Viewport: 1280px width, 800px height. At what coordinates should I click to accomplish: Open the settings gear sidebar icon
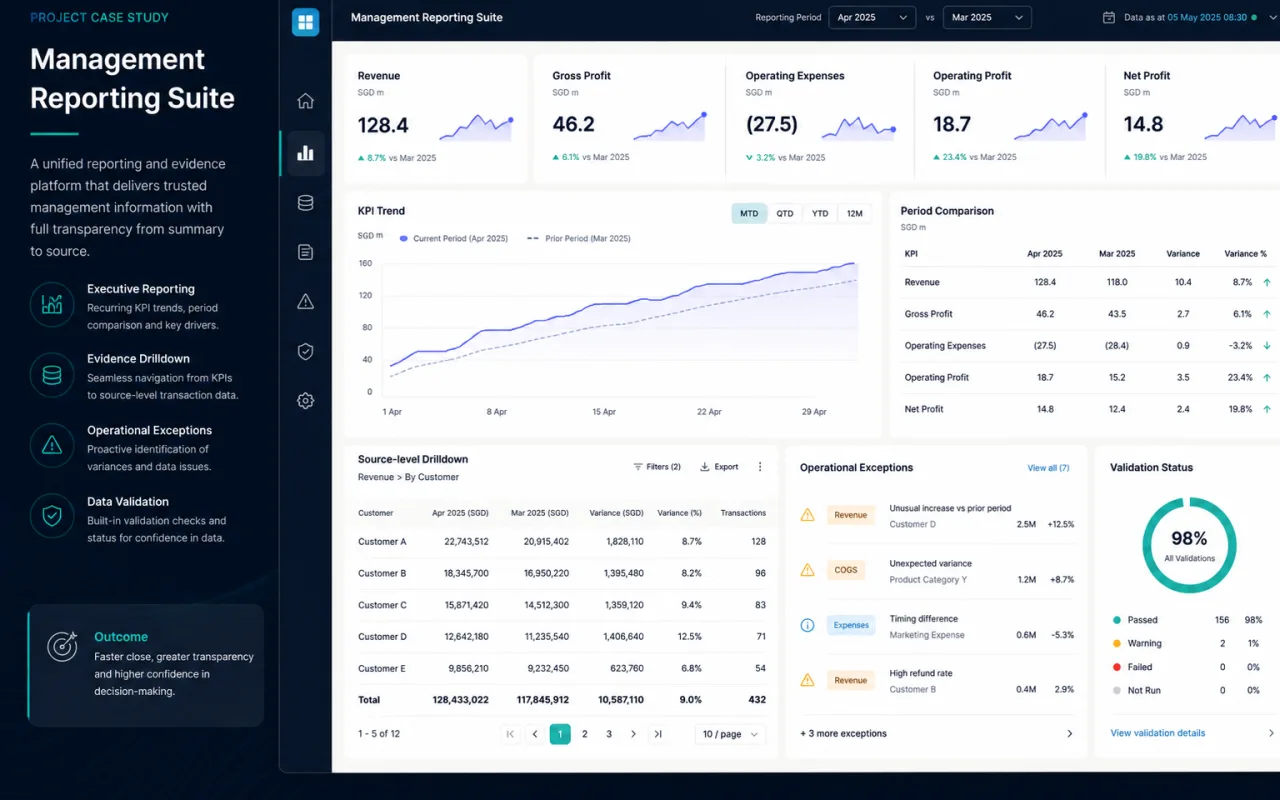coord(305,401)
